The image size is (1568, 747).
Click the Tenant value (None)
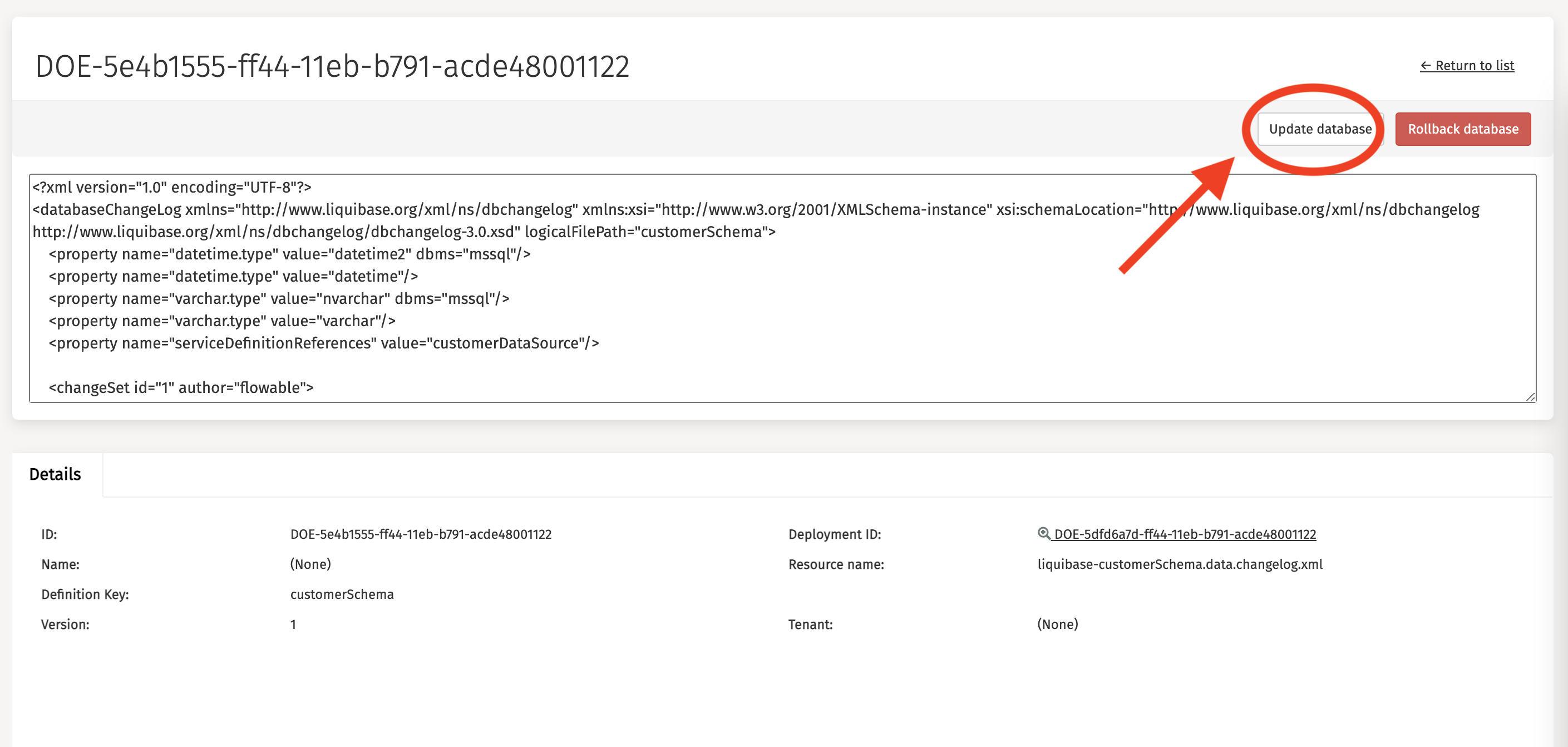(x=1057, y=624)
